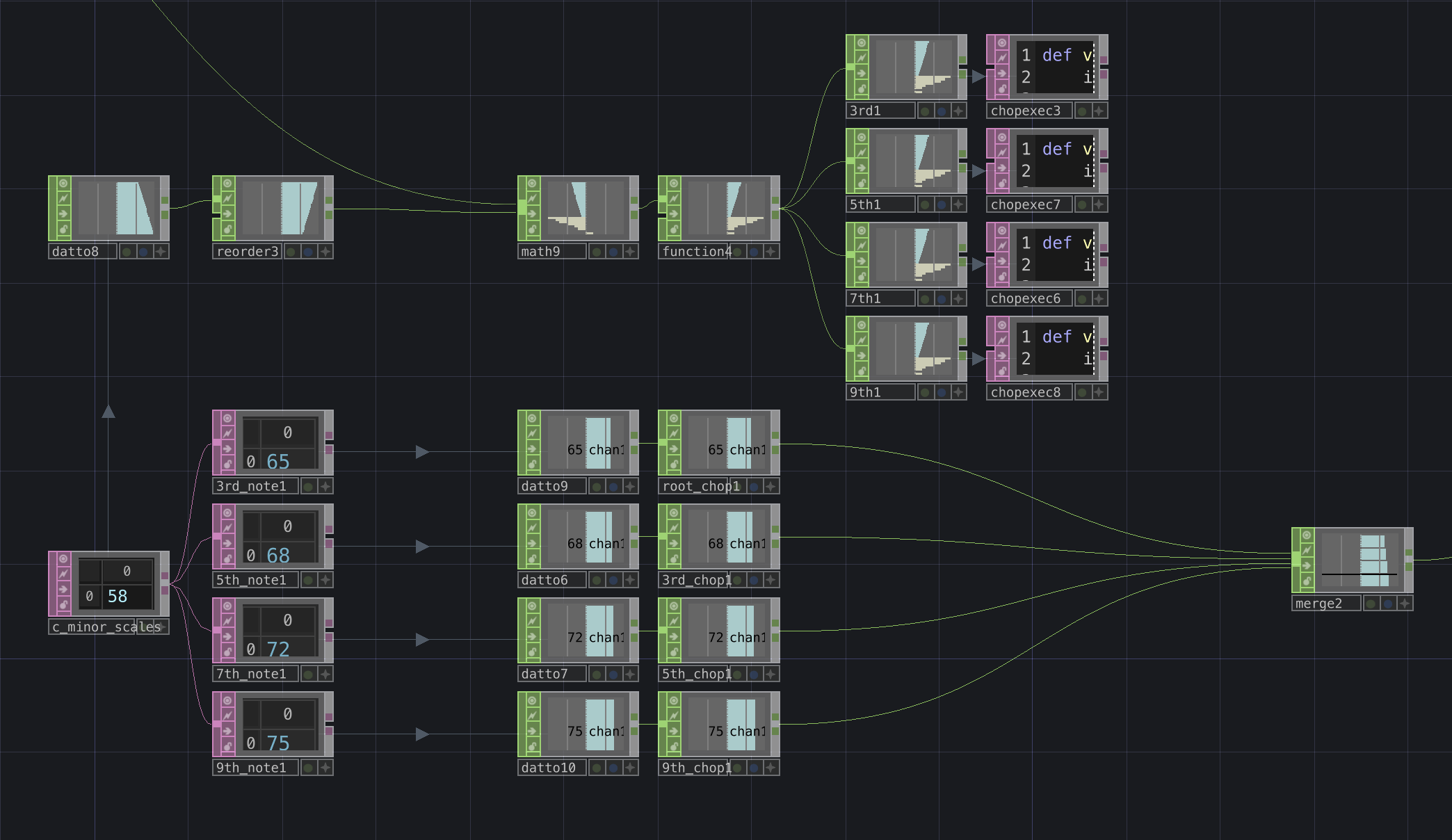
Task: Click the lock flag on 9th_chop1
Action: pos(674,746)
